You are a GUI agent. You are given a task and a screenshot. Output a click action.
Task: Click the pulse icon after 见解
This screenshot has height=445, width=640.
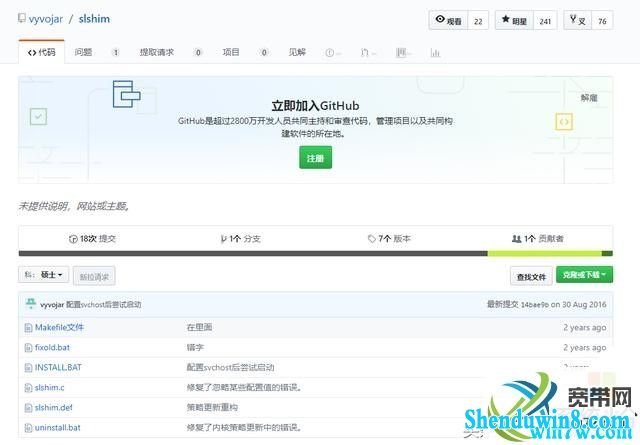[330, 53]
